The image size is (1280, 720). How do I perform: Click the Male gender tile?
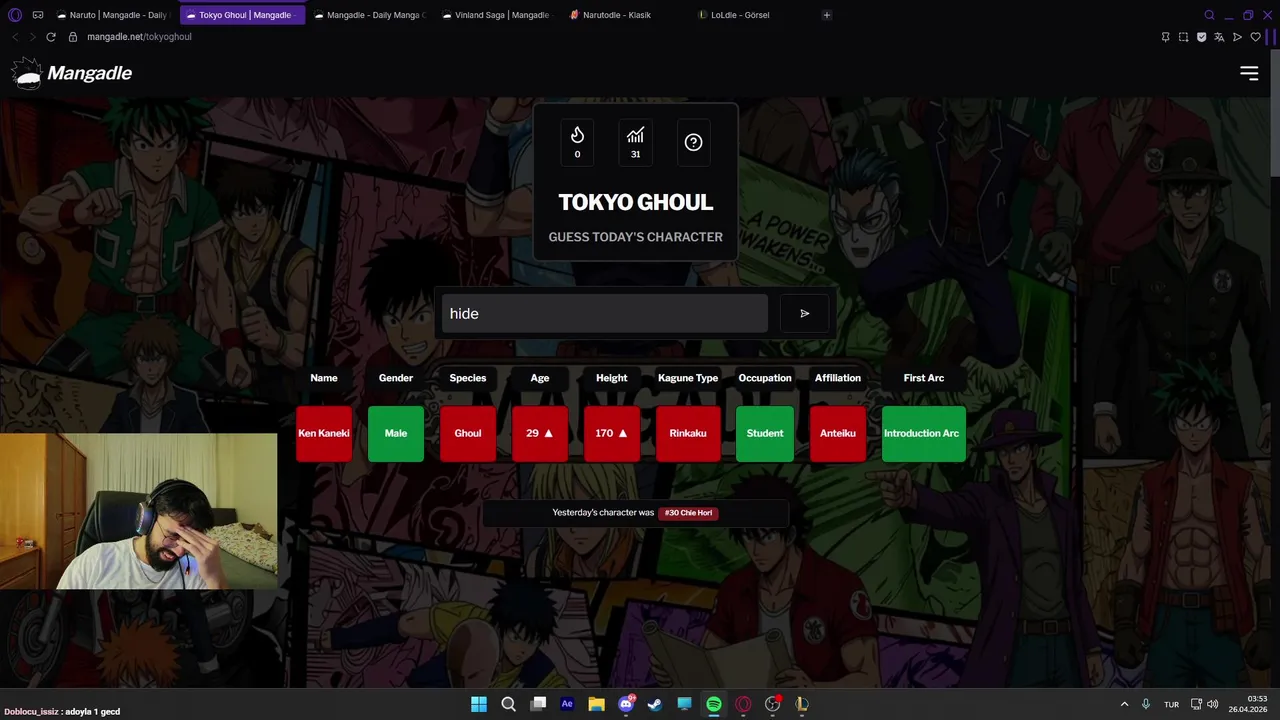tap(396, 433)
